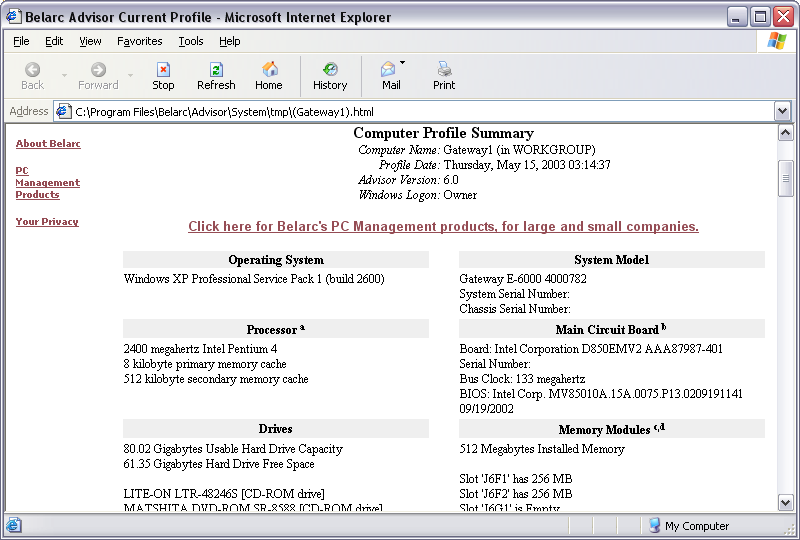Viewport: 800px width, 540px height.
Task: Click '8 kilobyte primary memory cache' text
Action: pos(205,364)
